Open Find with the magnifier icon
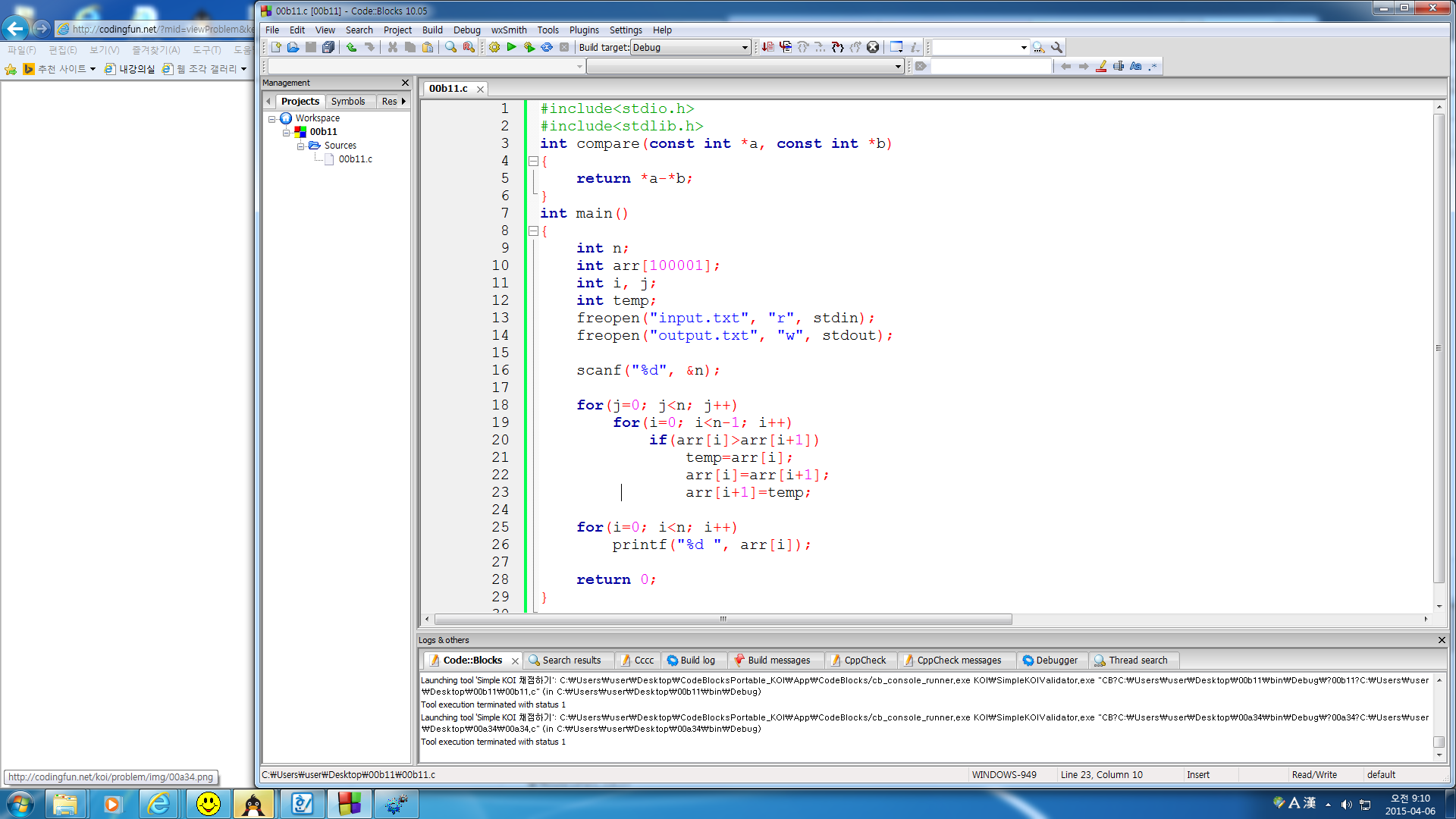The width and height of the screenshot is (1456, 819). pos(451,47)
